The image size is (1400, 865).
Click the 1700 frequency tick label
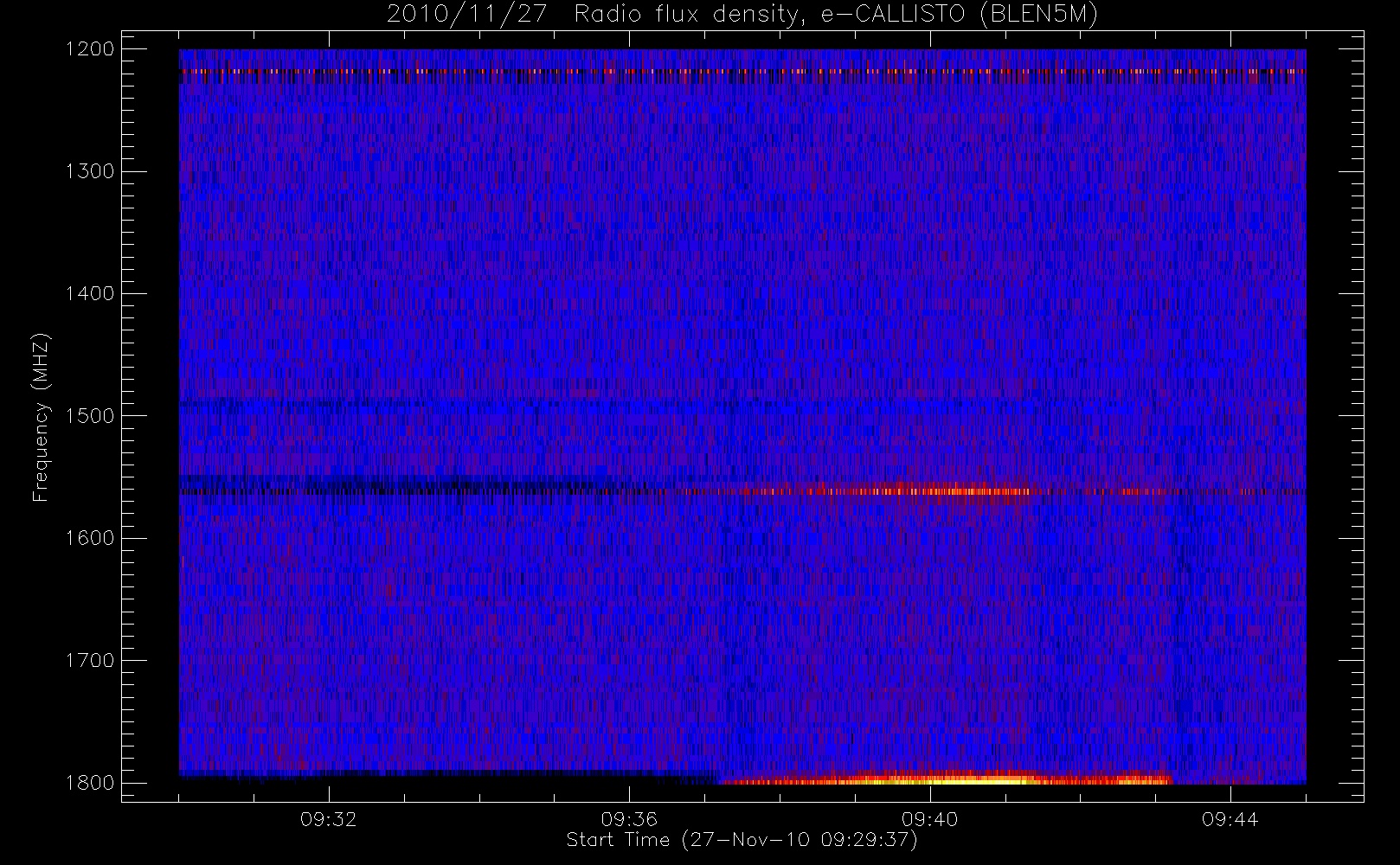click(x=90, y=661)
